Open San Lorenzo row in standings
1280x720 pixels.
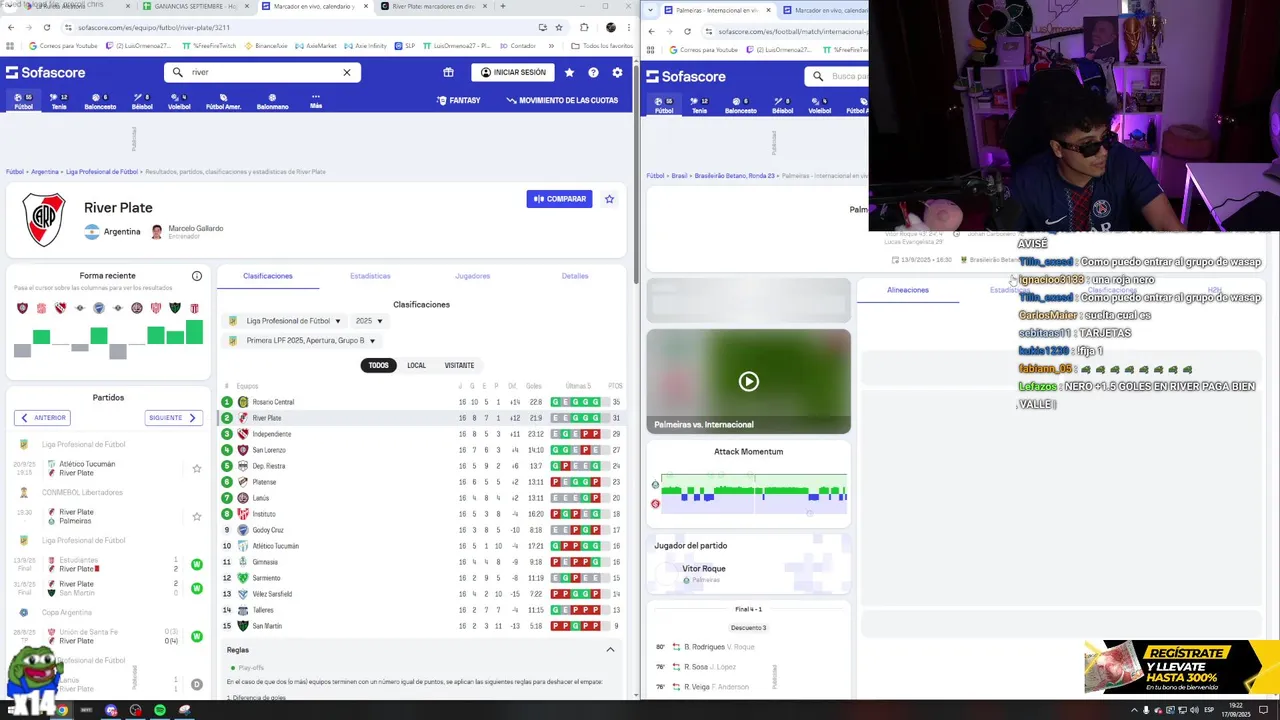pos(422,450)
